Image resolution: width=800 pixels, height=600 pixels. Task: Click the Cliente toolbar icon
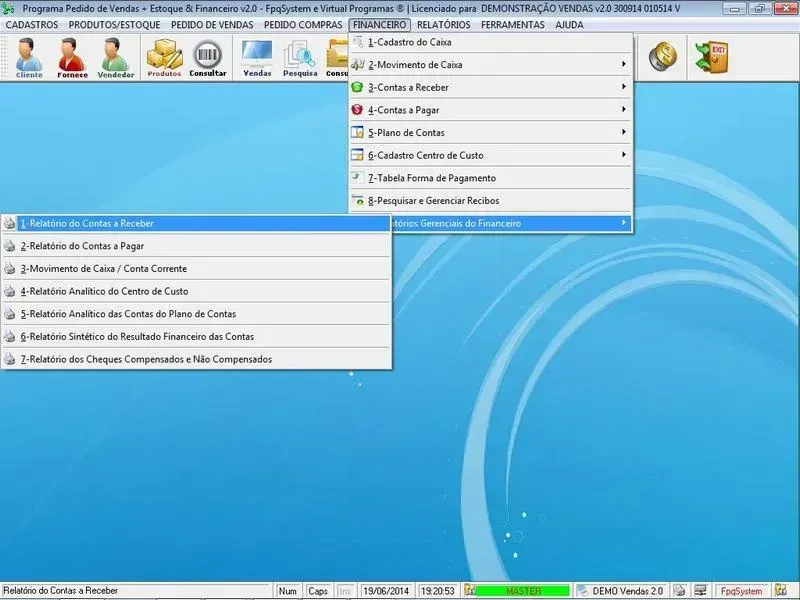[x=29, y=57]
